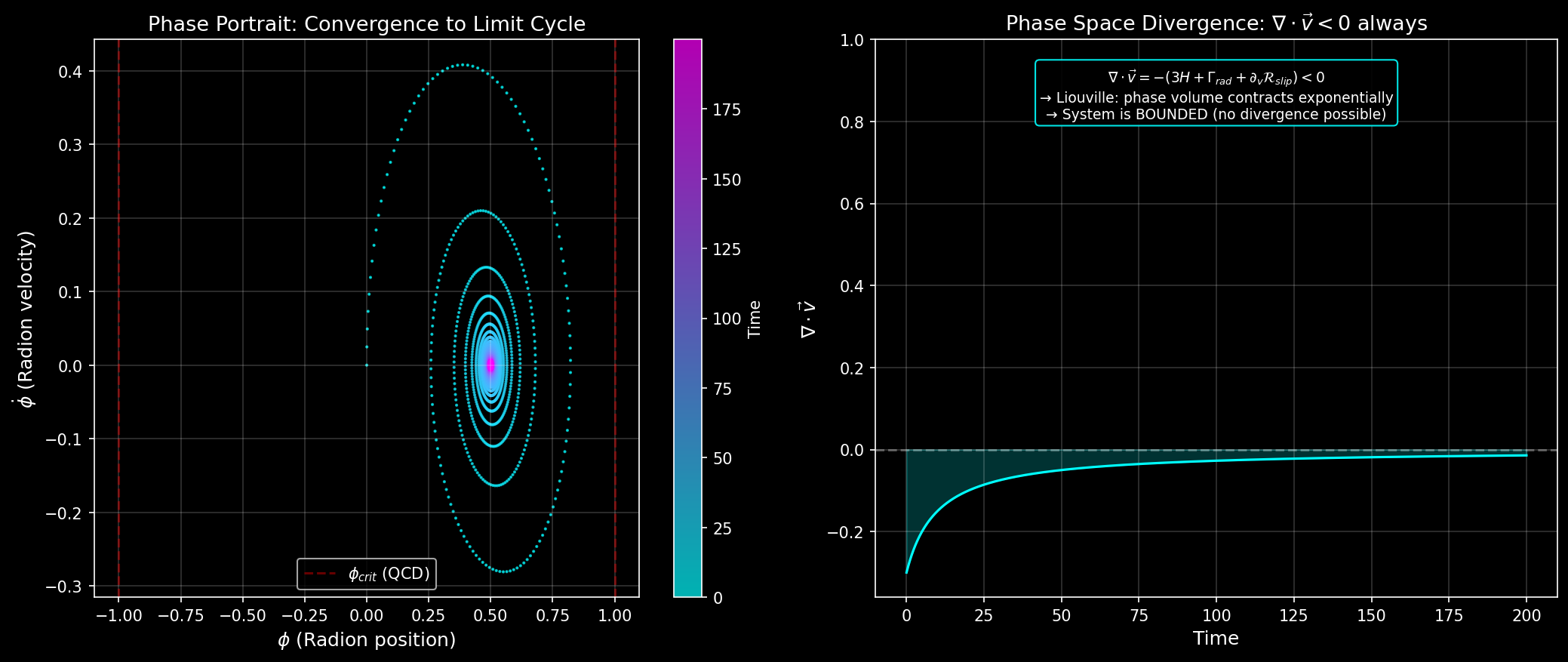Click the magenta center of the spiral
The image size is (1568, 662).
490,365
